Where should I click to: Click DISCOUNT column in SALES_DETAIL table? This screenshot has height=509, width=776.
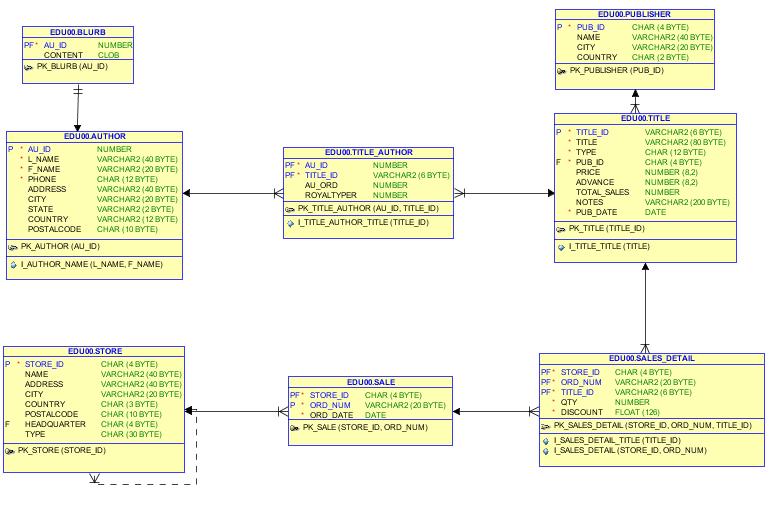(582, 412)
